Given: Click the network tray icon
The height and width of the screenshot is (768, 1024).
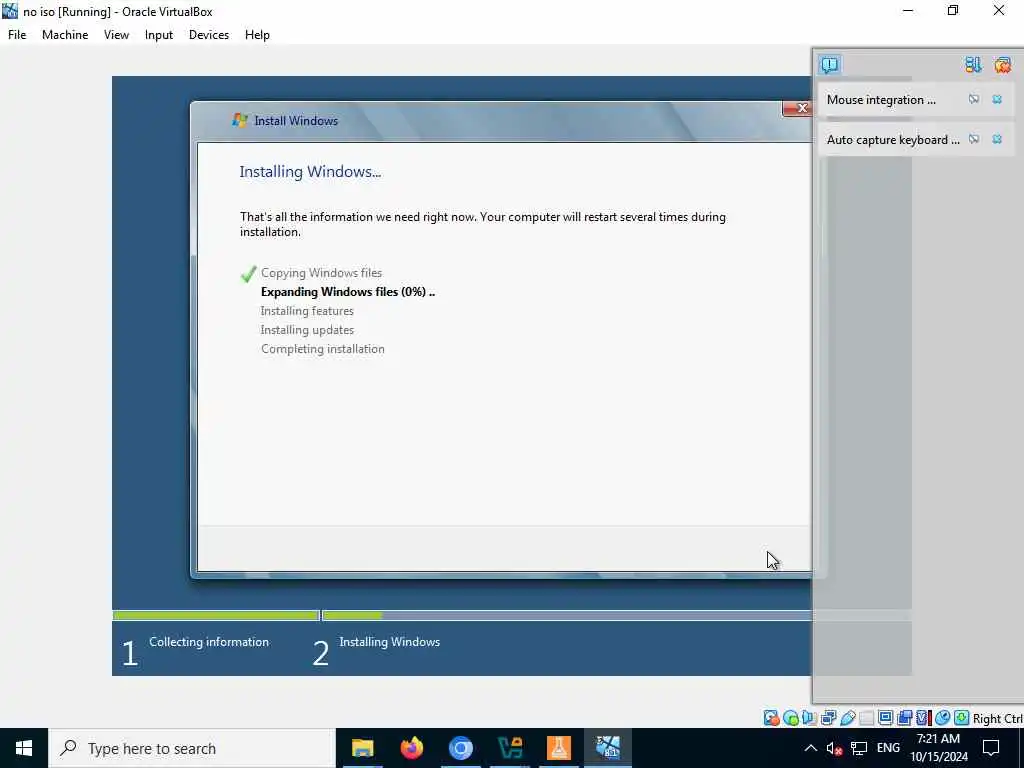Looking at the screenshot, I should [x=859, y=748].
